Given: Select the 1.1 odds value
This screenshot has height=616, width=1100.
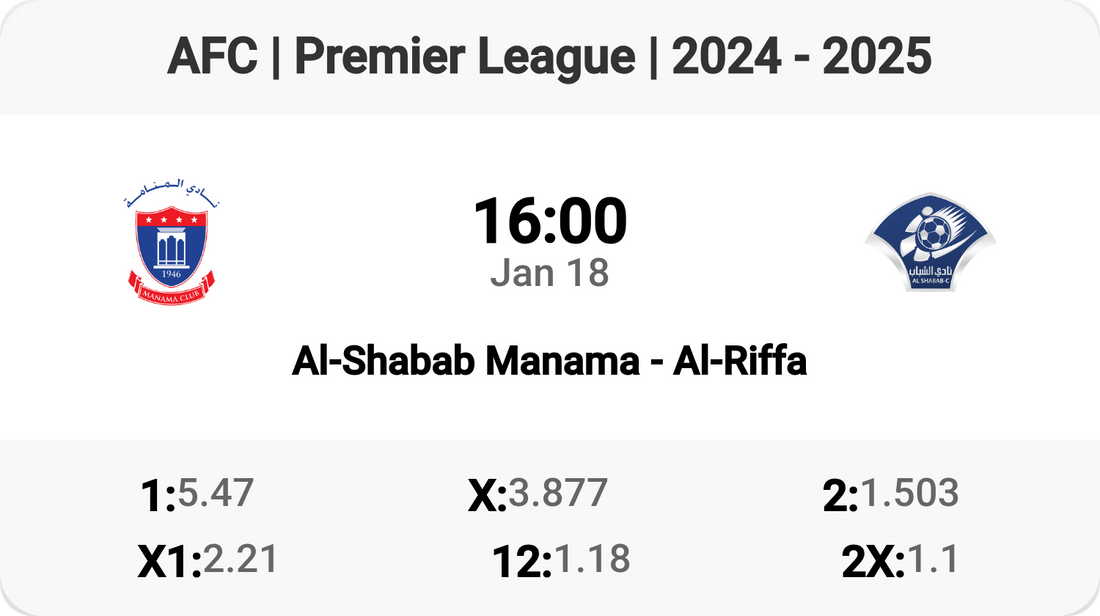Looking at the screenshot, I should 932,560.
